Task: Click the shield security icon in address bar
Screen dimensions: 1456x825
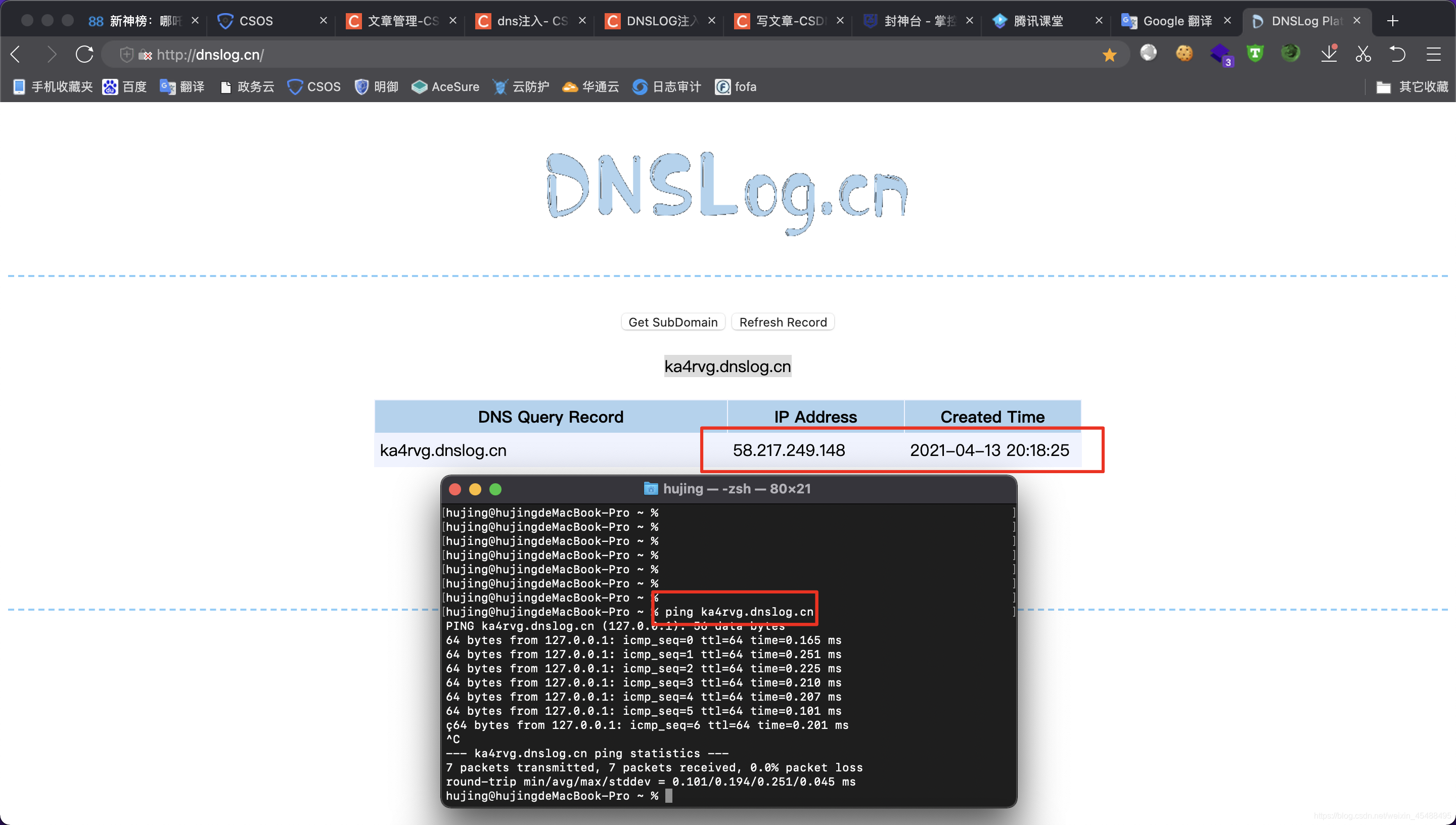Action: click(x=126, y=55)
